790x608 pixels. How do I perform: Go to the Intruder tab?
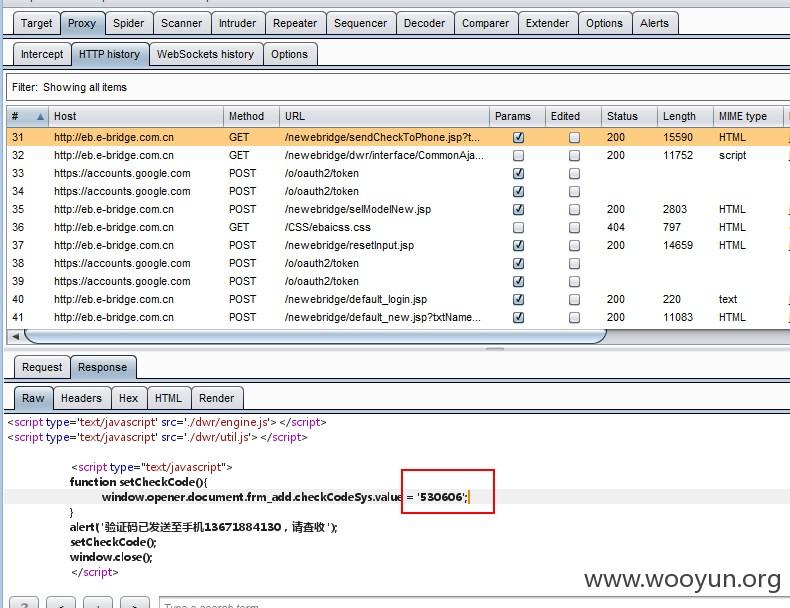point(237,23)
